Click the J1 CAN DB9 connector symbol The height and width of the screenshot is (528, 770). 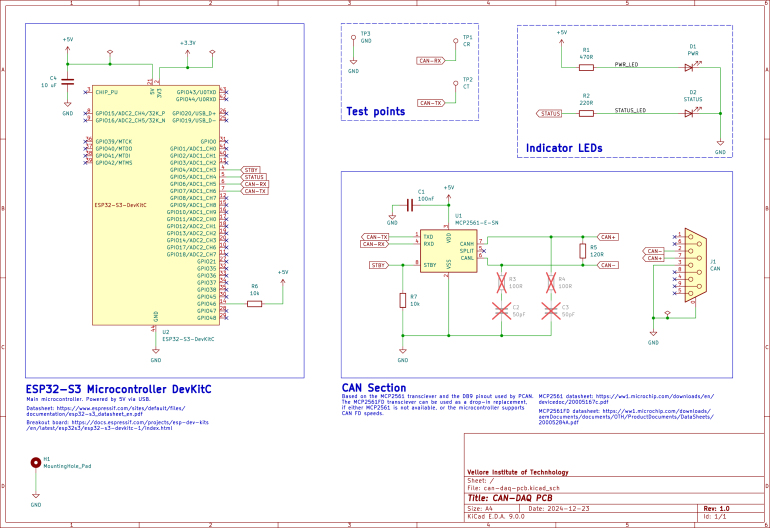[695, 265]
